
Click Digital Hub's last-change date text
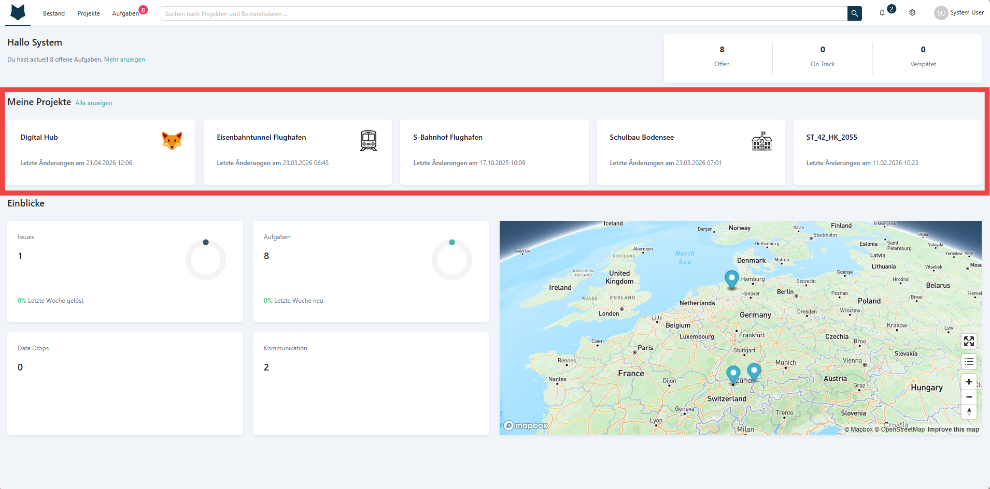coord(76,163)
